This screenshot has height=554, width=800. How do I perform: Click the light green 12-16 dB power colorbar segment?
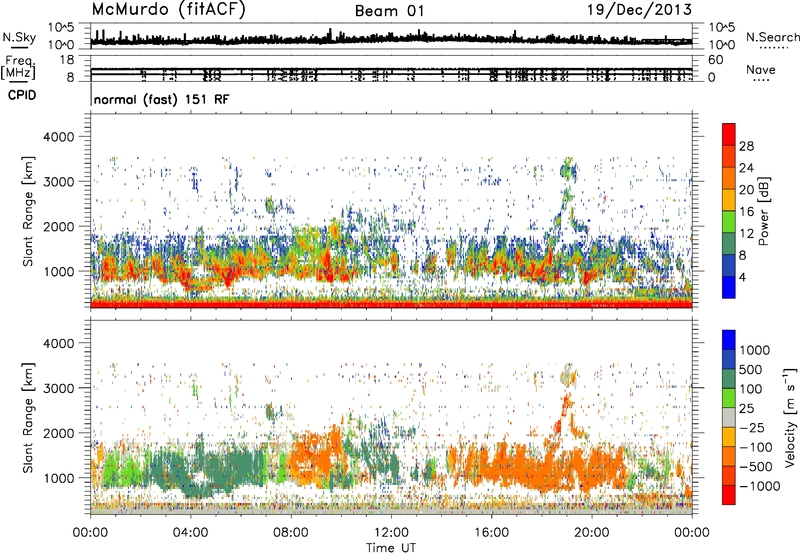pos(729,222)
